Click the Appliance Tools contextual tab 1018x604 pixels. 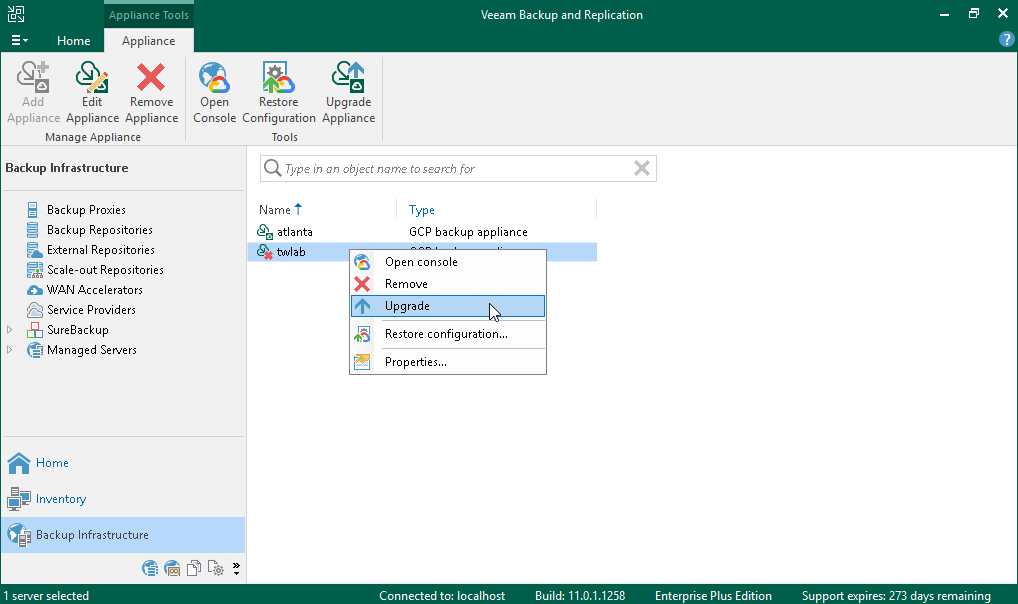[149, 15]
